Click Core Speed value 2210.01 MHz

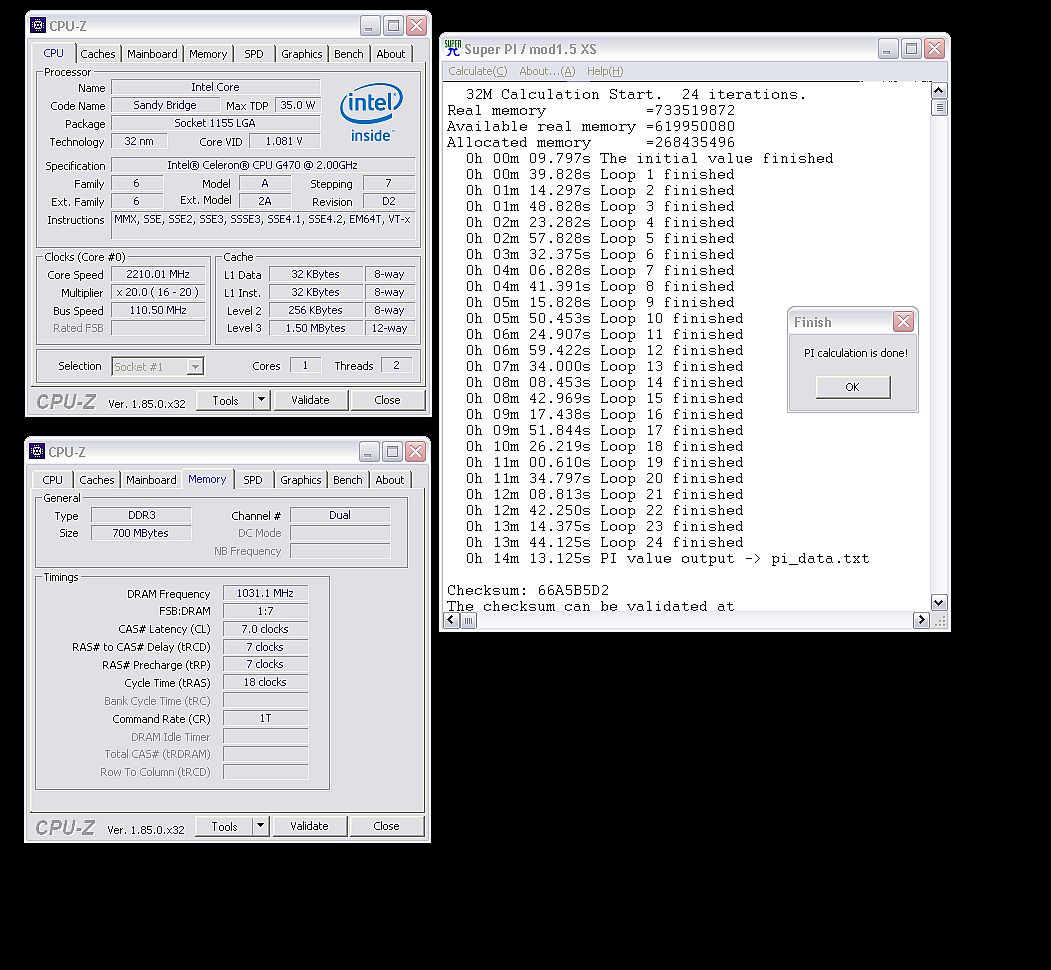[158, 274]
